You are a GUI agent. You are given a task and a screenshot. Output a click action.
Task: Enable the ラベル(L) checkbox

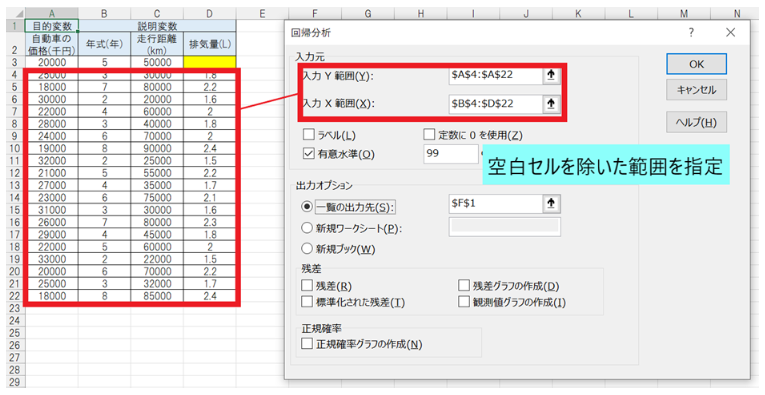point(308,135)
